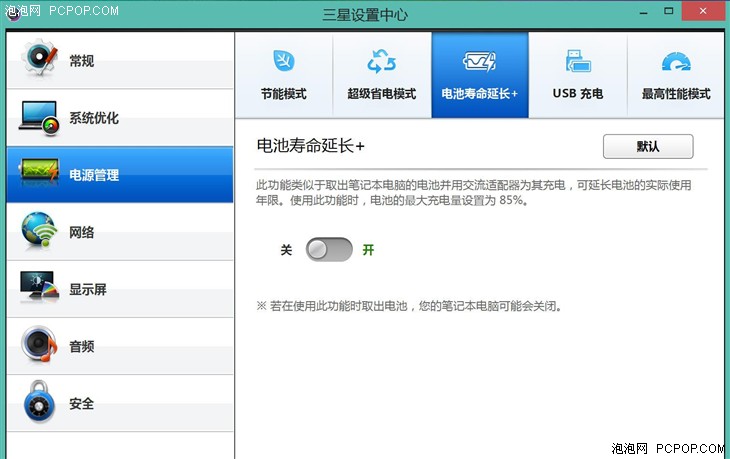Click the 网络 globe icon
This screenshot has width=730, height=459.
pyautogui.click(x=39, y=230)
